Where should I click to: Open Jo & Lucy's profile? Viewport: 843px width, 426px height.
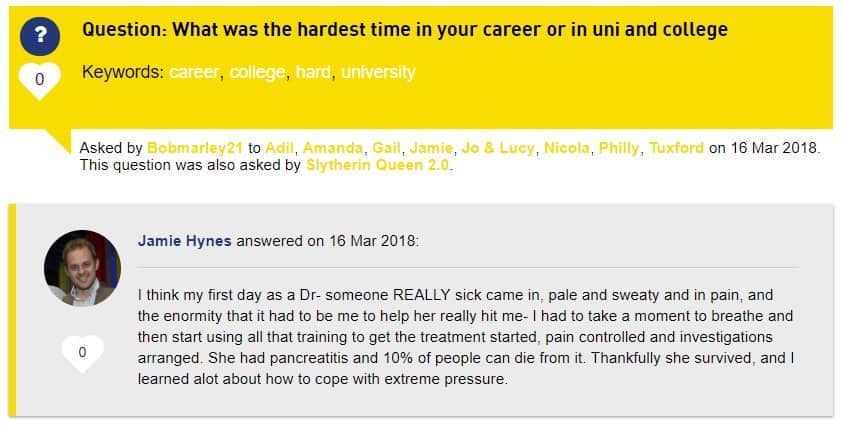pyautogui.click(x=498, y=148)
